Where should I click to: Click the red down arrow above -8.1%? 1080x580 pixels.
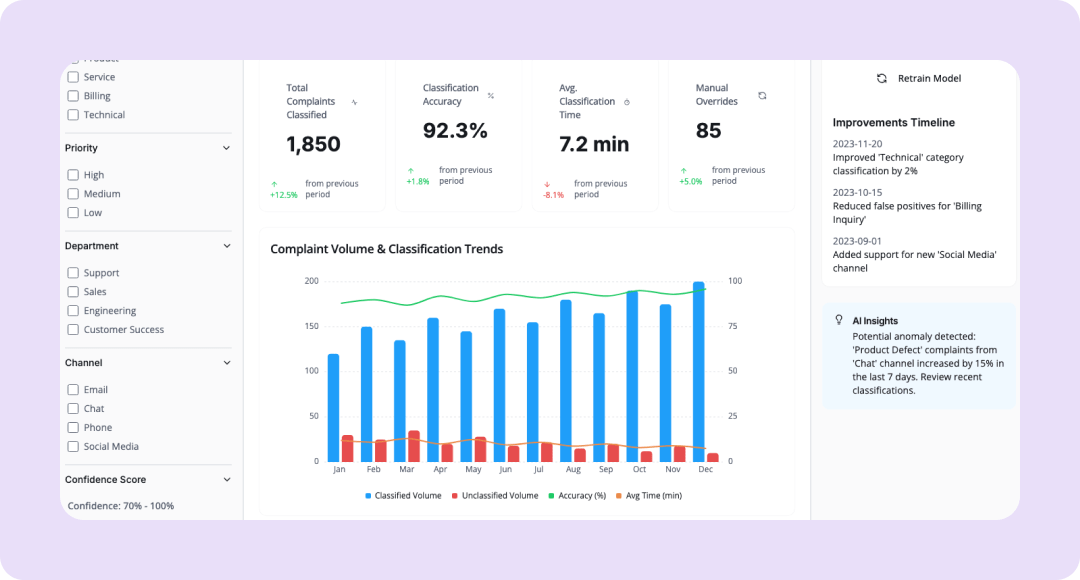(x=547, y=184)
